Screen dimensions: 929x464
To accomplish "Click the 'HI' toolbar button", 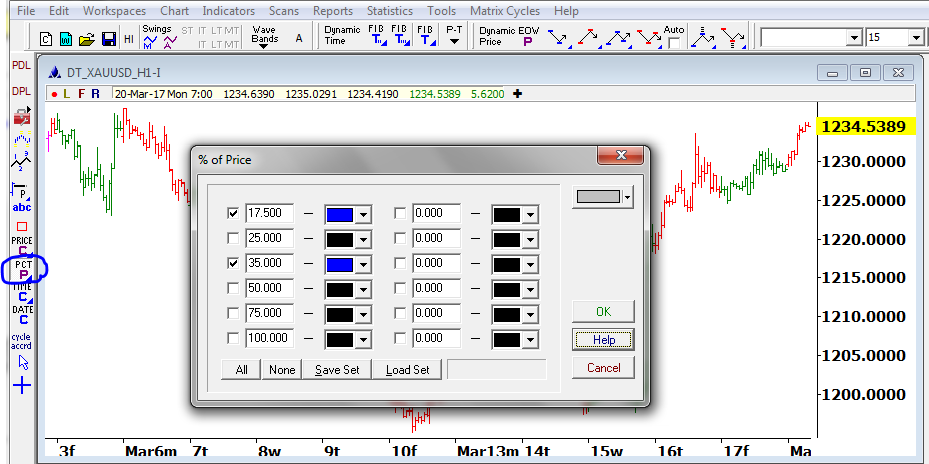I will [x=129, y=39].
